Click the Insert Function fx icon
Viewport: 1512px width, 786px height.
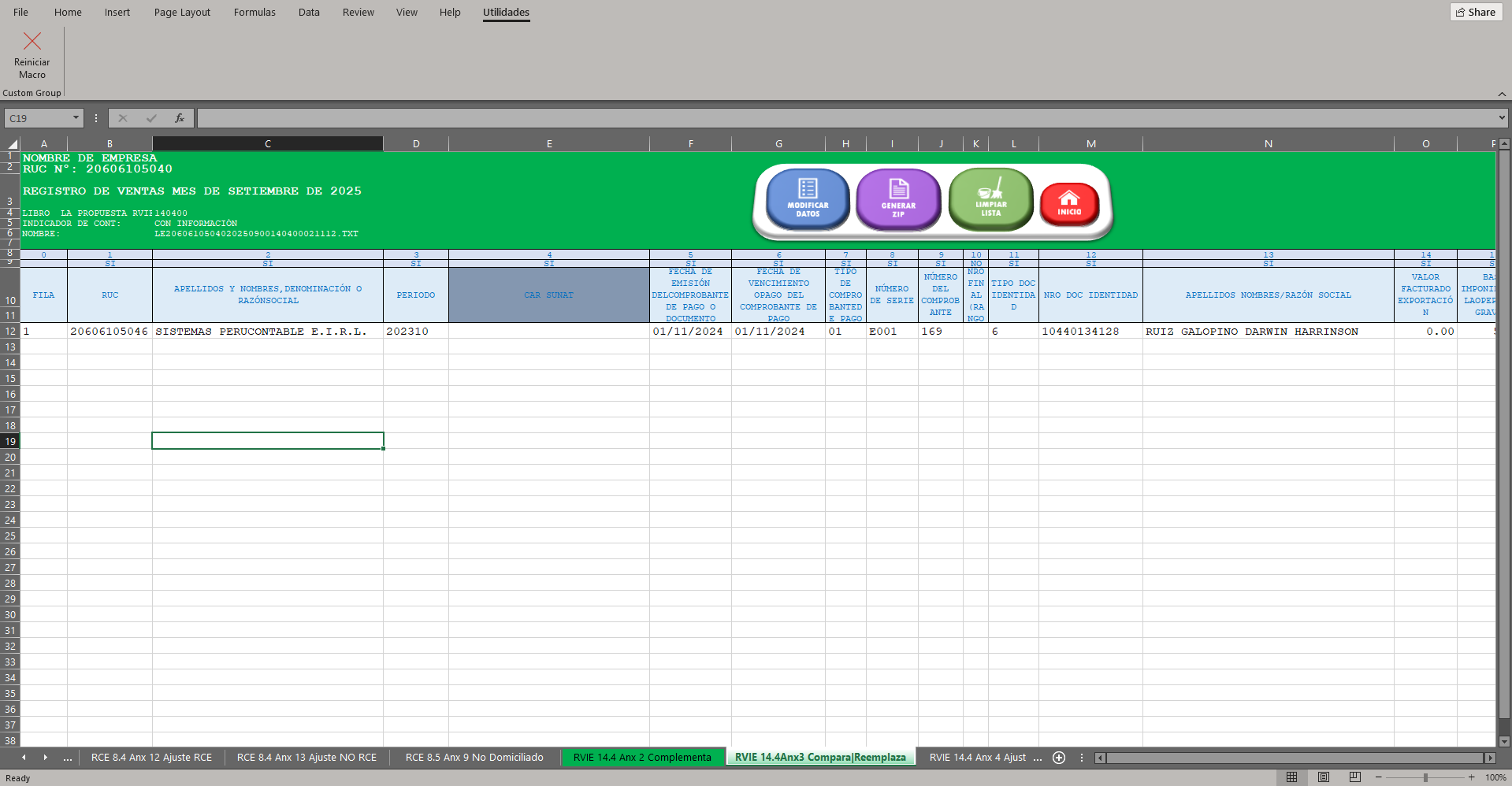[x=180, y=118]
